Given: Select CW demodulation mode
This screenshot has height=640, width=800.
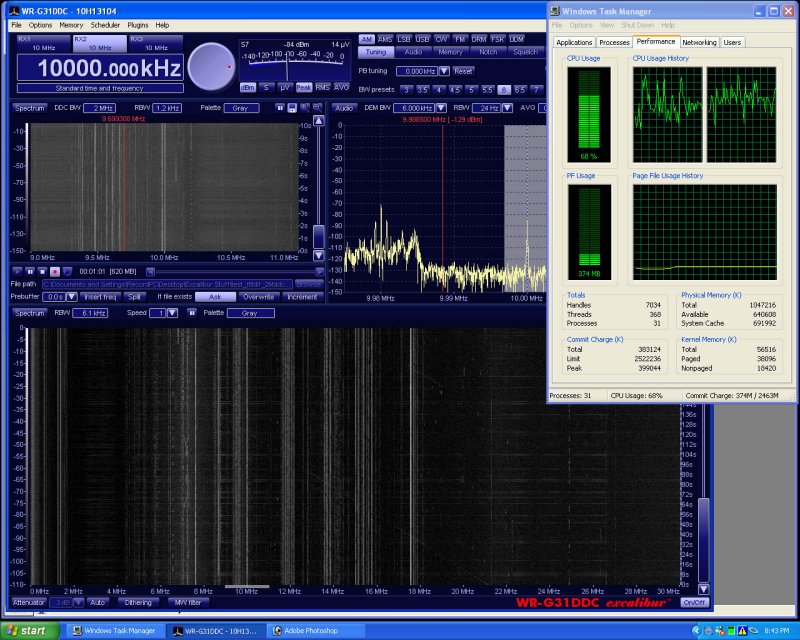Looking at the screenshot, I should coord(441,39).
